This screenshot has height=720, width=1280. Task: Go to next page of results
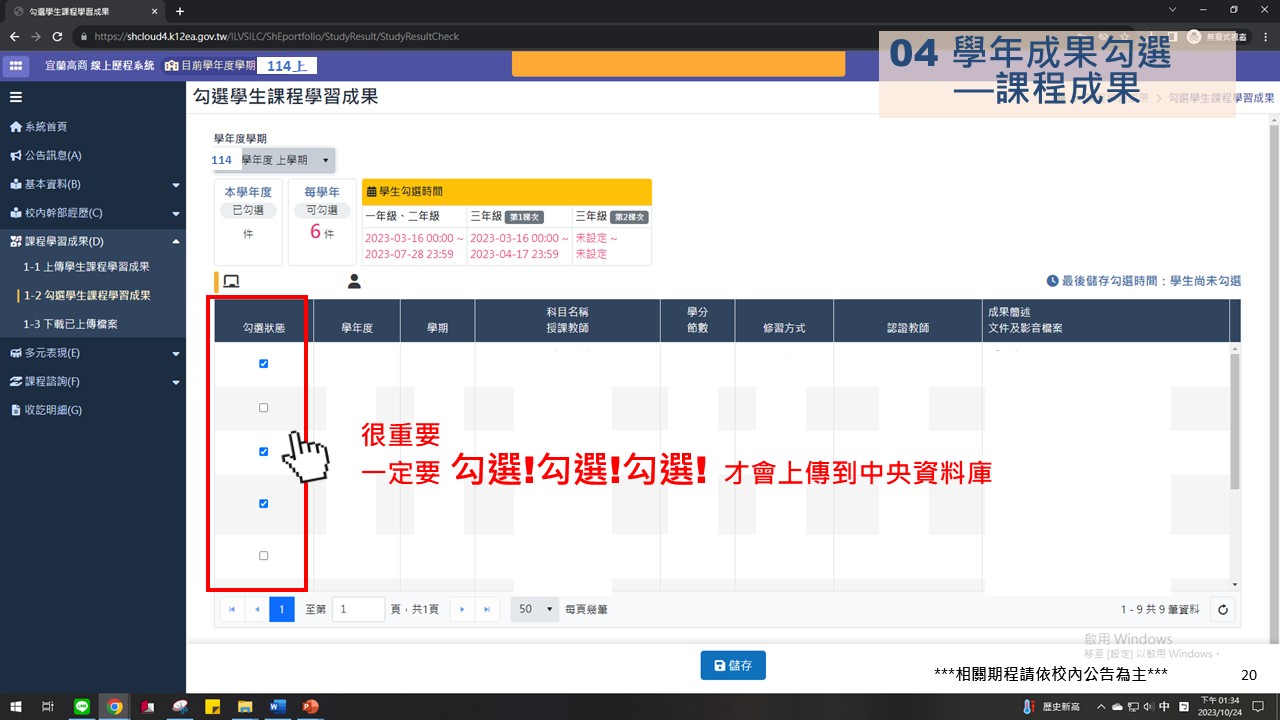[462, 609]
